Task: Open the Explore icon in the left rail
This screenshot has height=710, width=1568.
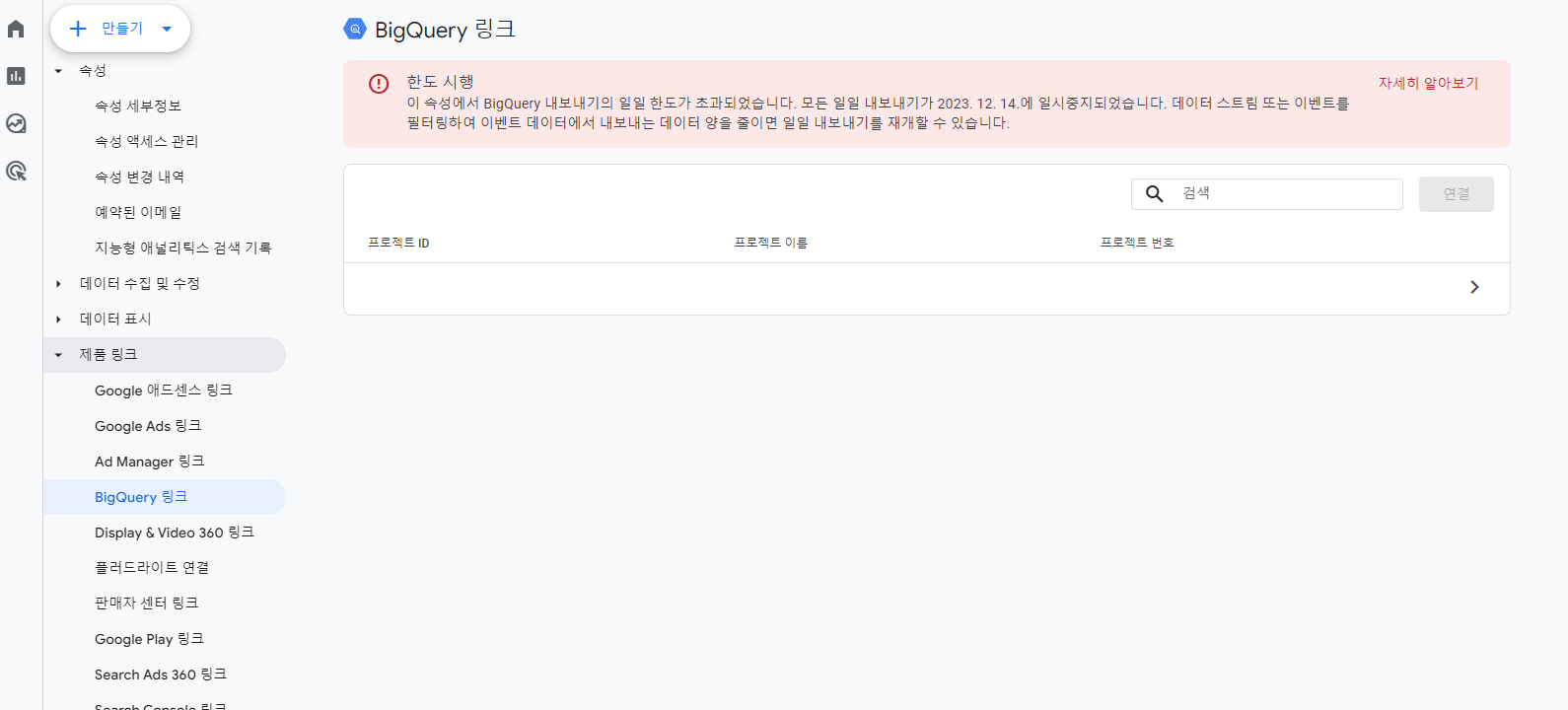Action: coord(16,123)
